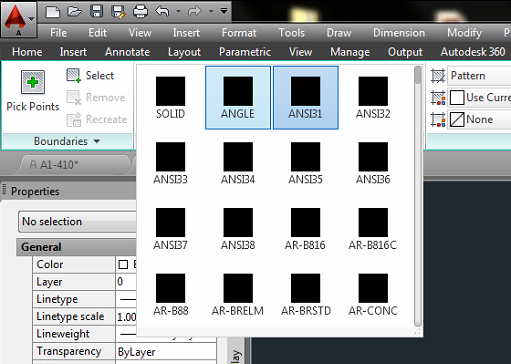Open the File menu

pyautogui.click(x=58, y=33)
